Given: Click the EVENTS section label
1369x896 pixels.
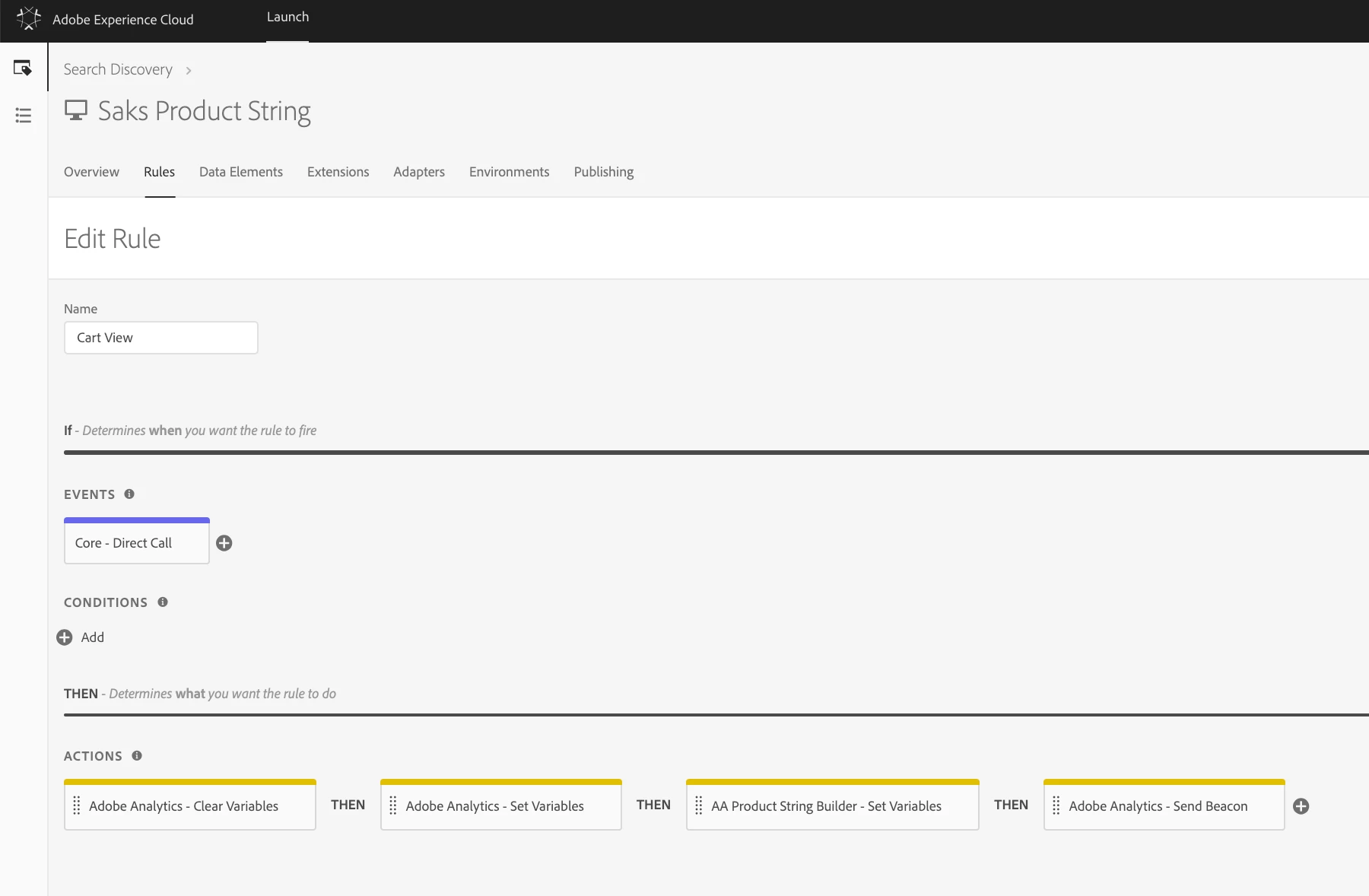Looking at the screenshot, I should tap(90, 494).
